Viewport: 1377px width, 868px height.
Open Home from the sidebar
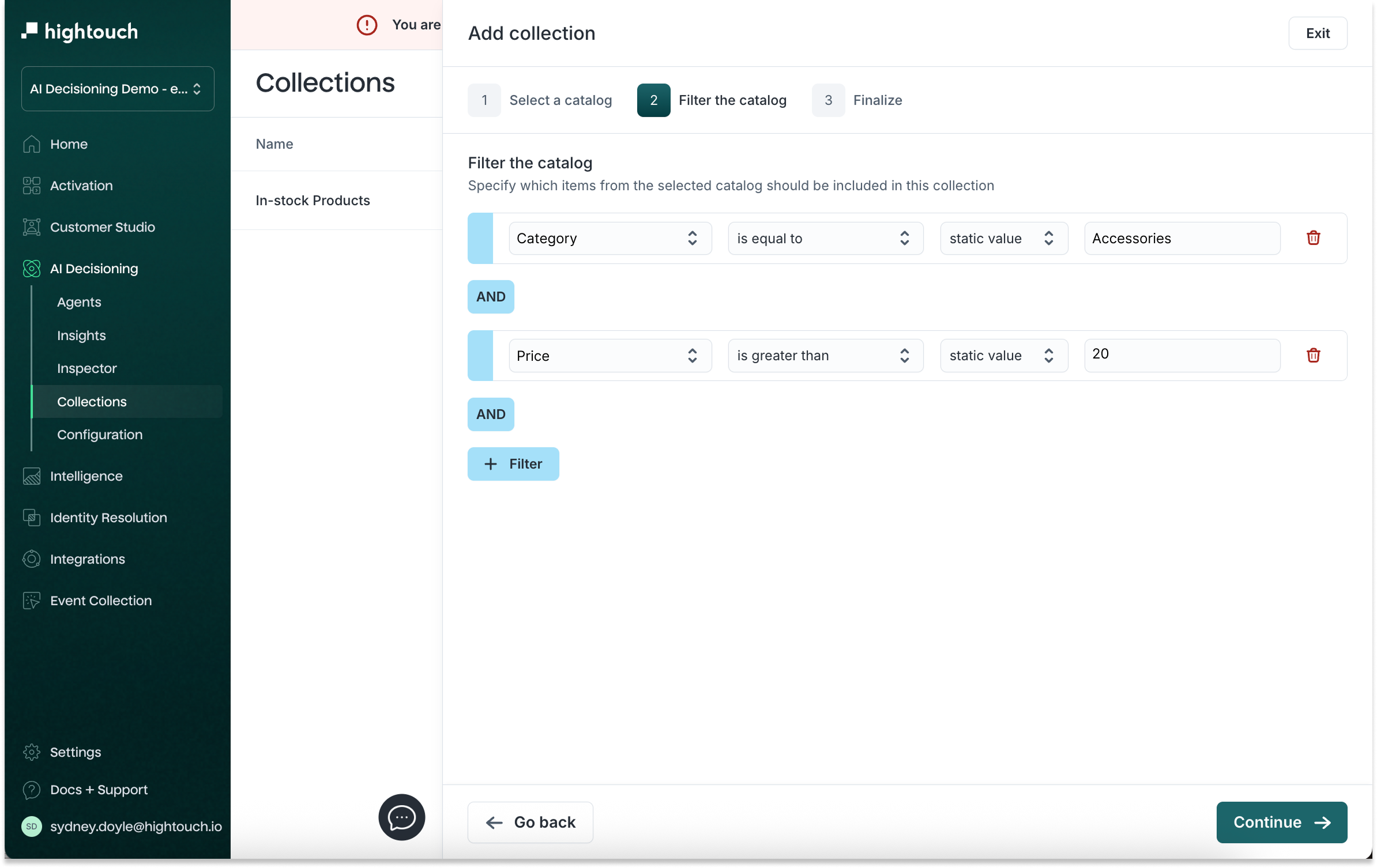[69, 144]
